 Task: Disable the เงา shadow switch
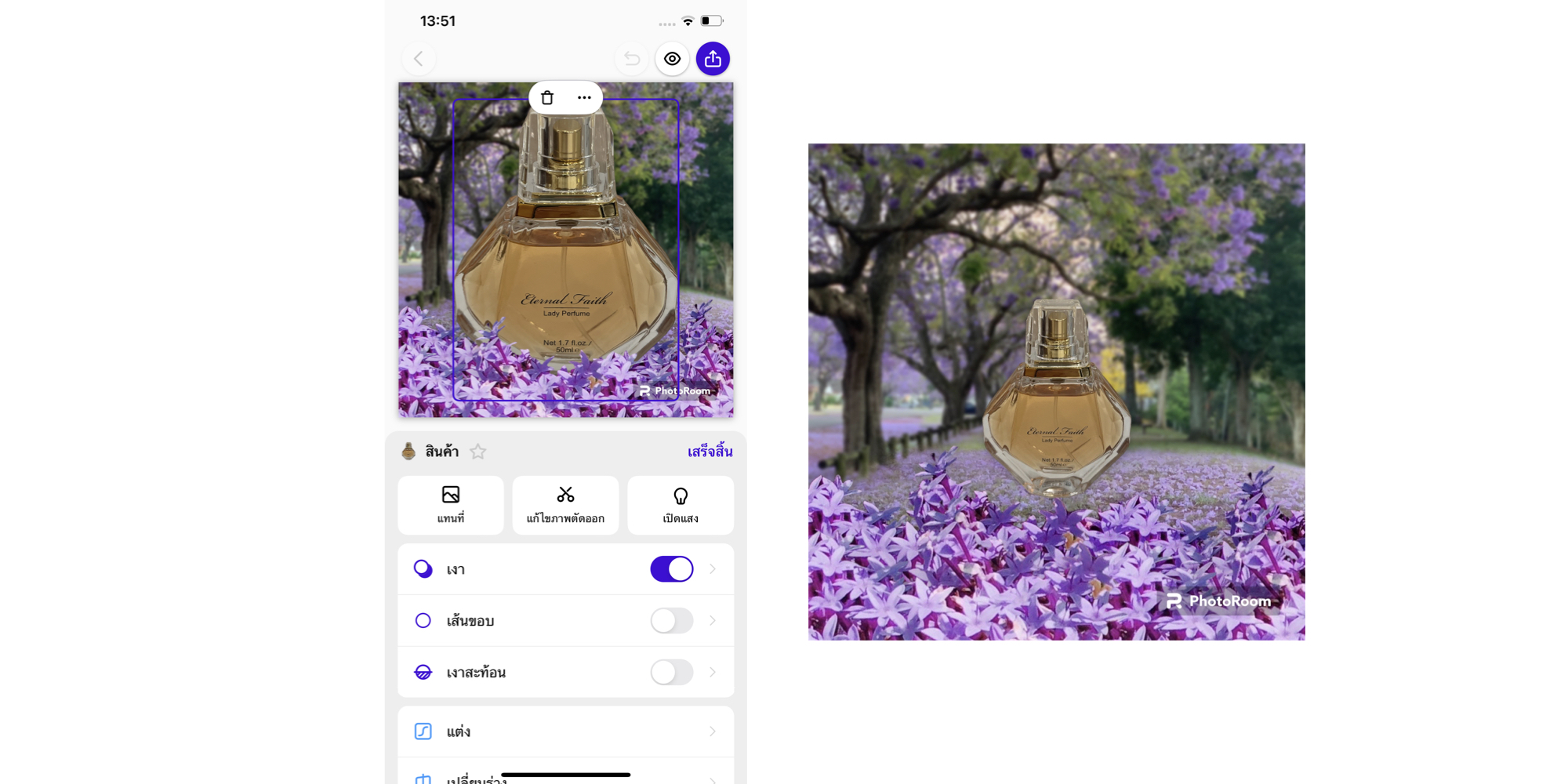click(x=671, y=569)
